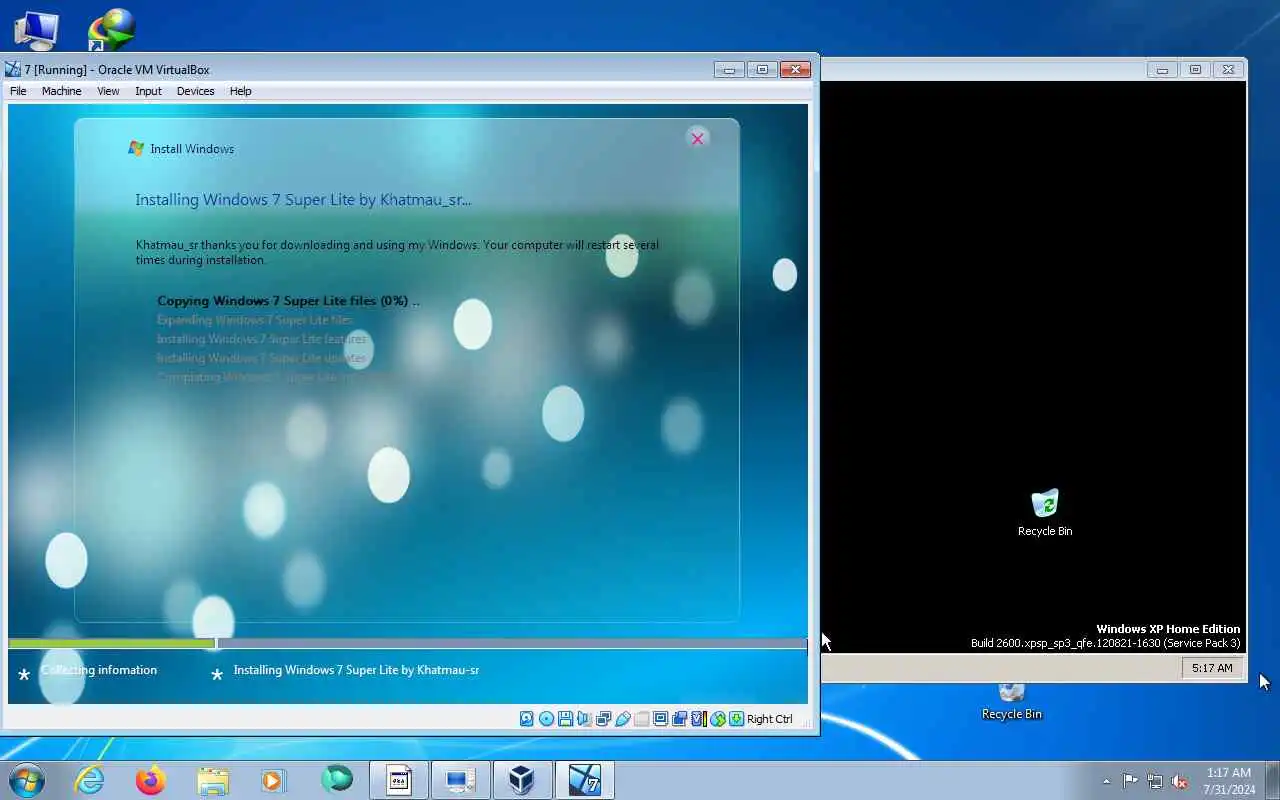1280x800 pixels.
Task: Click the green round app icon on the taskbar
Action: [x=337, y=779]
